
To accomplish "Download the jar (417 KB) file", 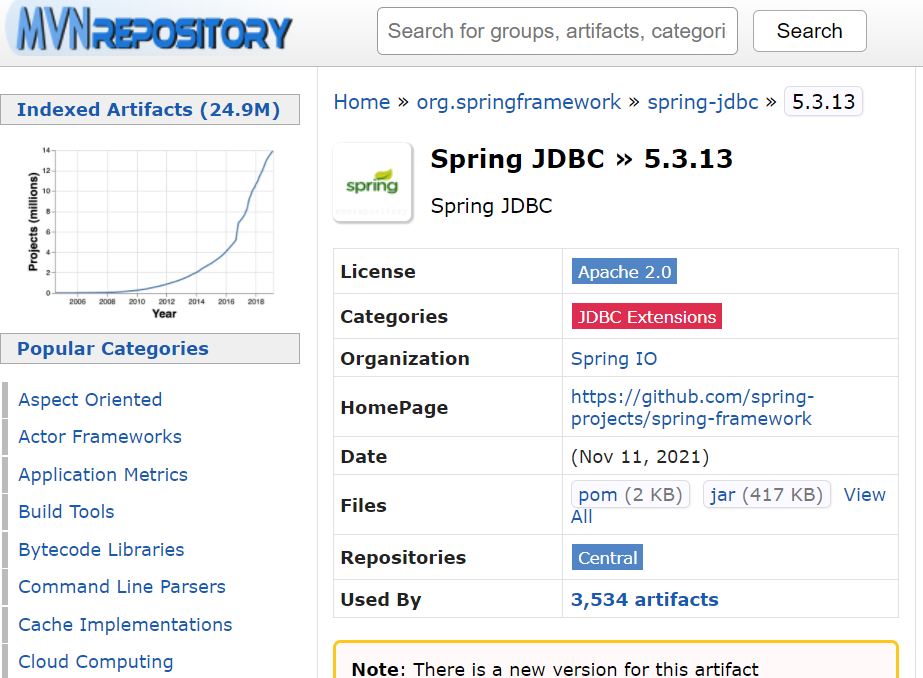I will (x=766, y=494).
